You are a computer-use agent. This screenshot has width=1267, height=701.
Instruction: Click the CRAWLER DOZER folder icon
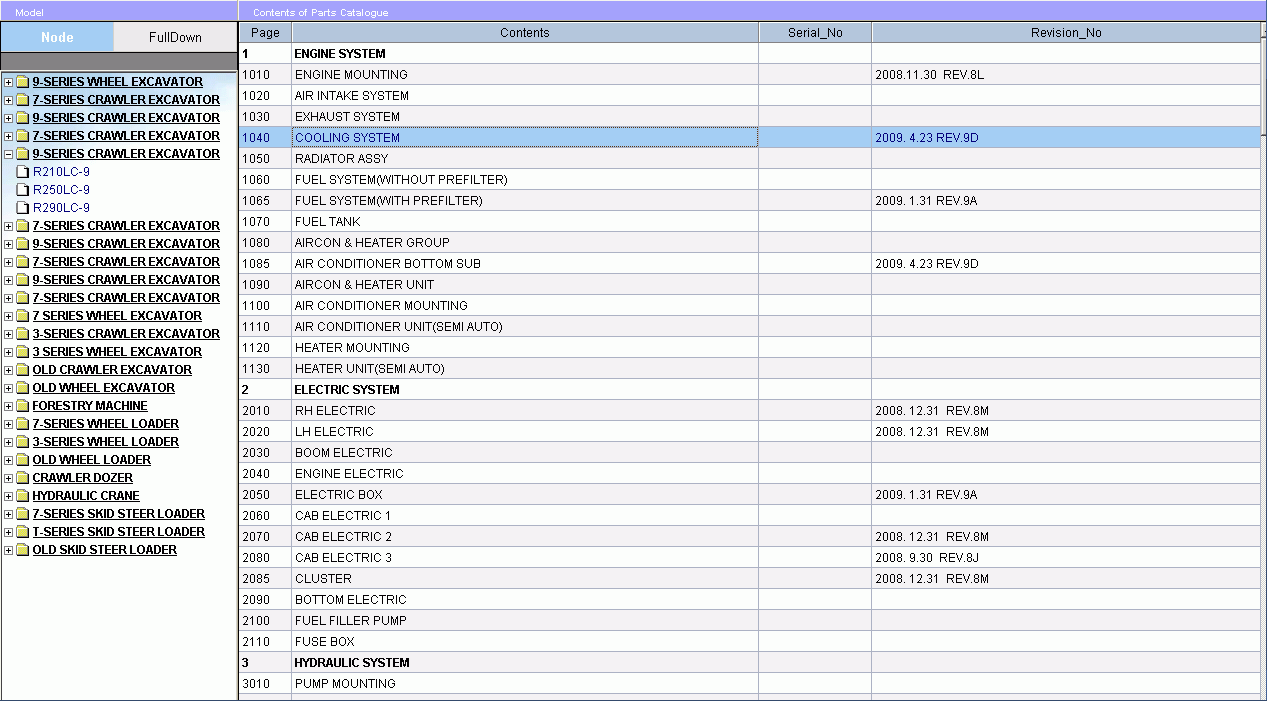(x=22, y=478)
